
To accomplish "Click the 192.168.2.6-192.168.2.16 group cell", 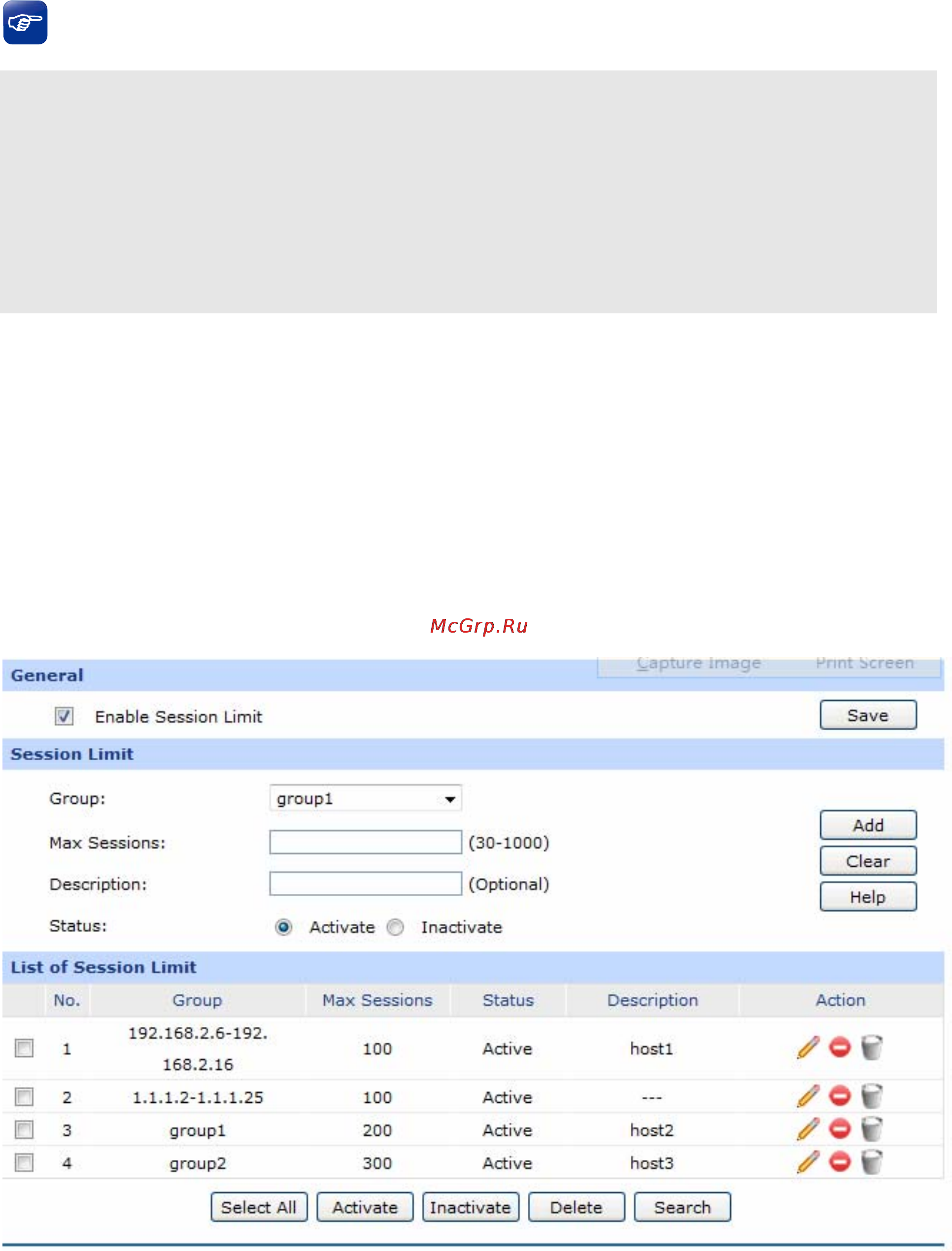I will click(x=198, y=1048).
